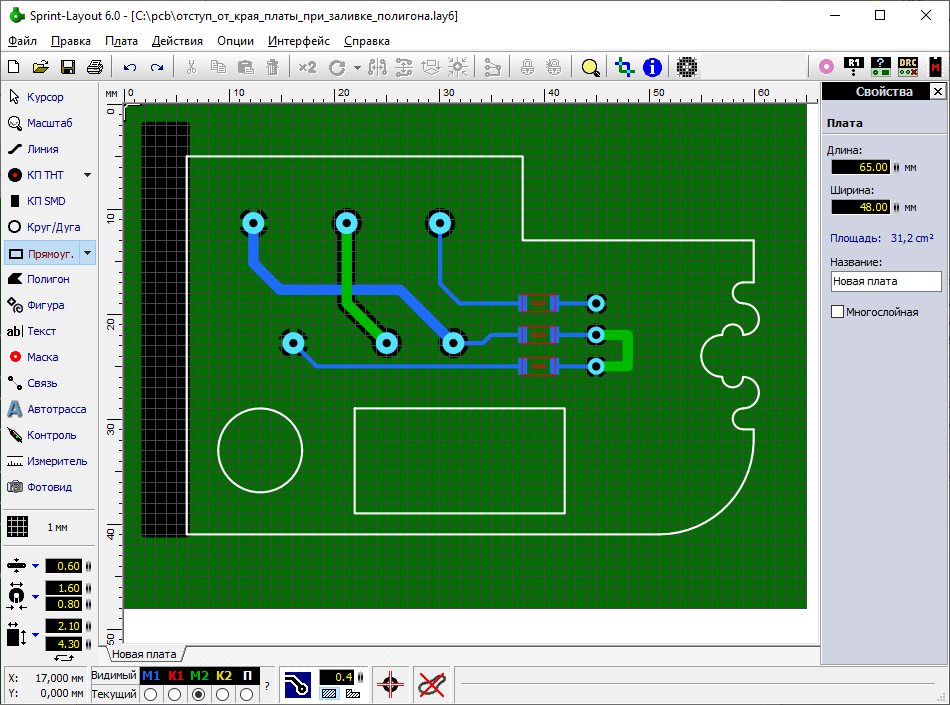950x705 pixels.
Task: Click the DRC check icon in toolbar
Action: 907,67
